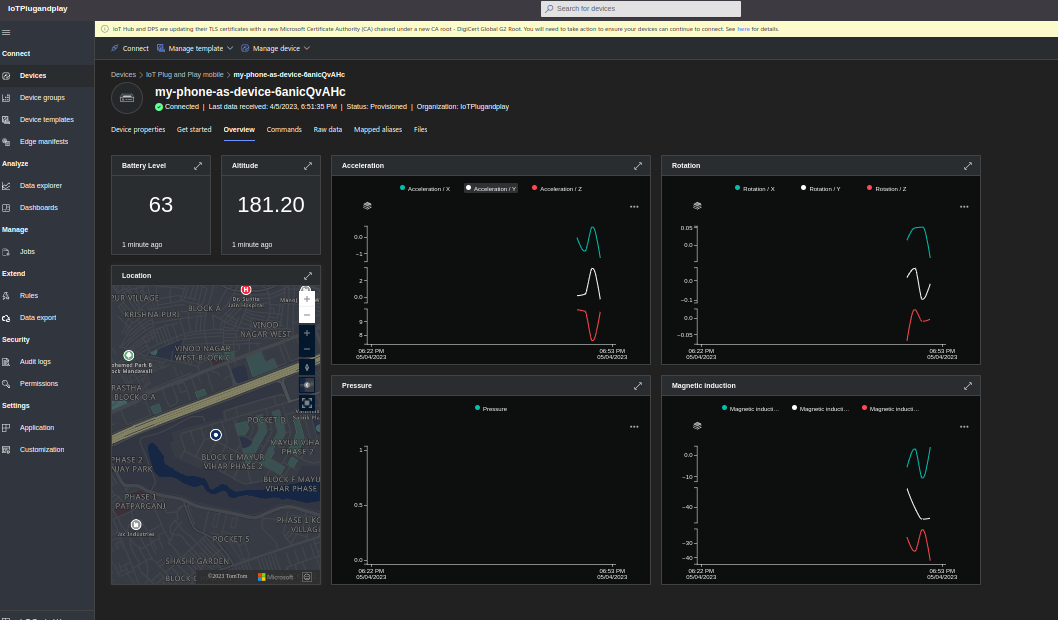The width and height of the screenshot is (1058, 620).
Task: Open the Rotation chart layers icon
Action: point(697,205)
